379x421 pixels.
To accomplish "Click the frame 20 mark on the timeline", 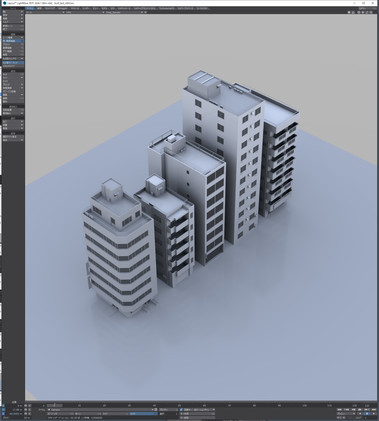I will (104, 405).
